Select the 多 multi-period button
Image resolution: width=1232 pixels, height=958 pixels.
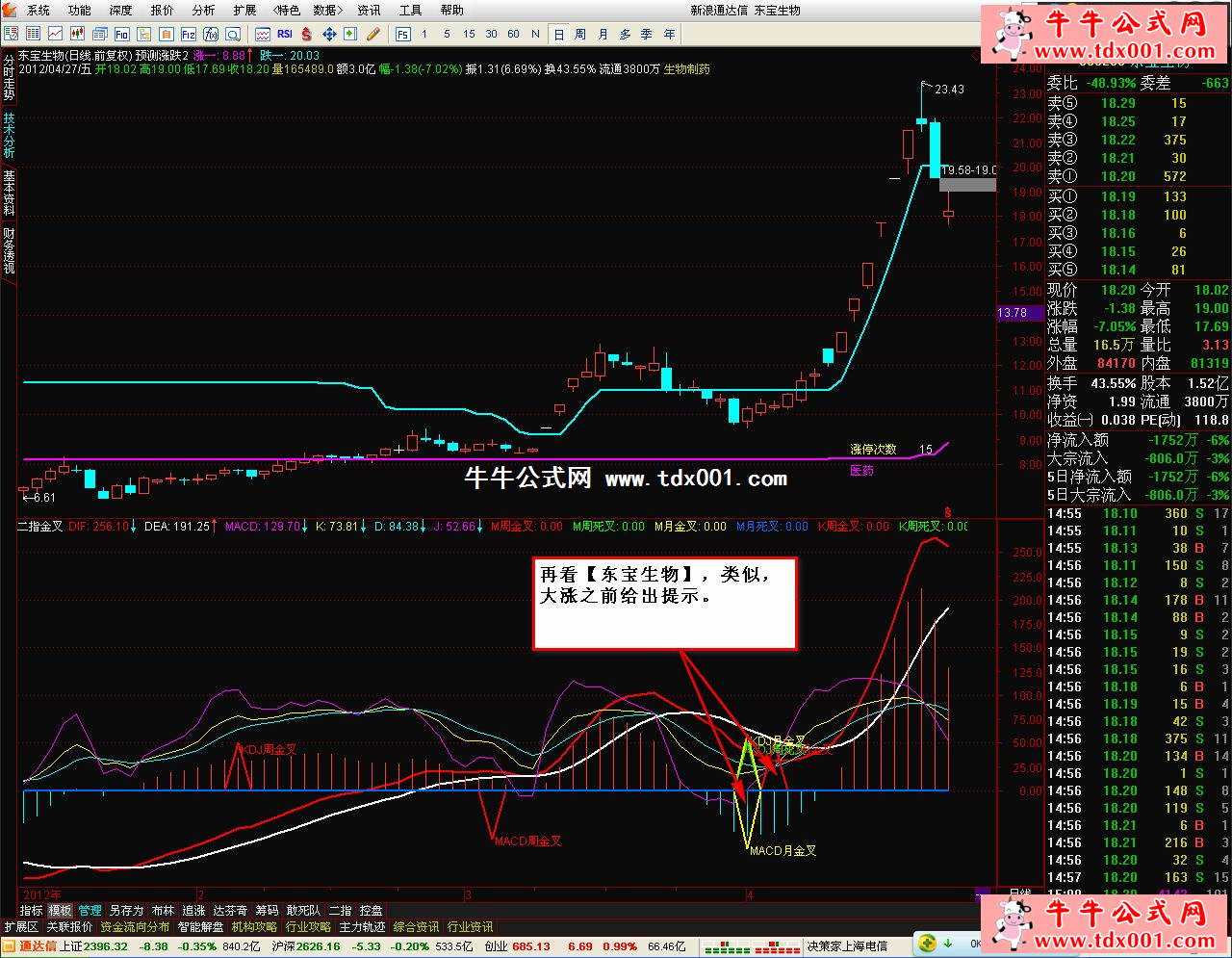pyautogui.click(x=625, y=35)
